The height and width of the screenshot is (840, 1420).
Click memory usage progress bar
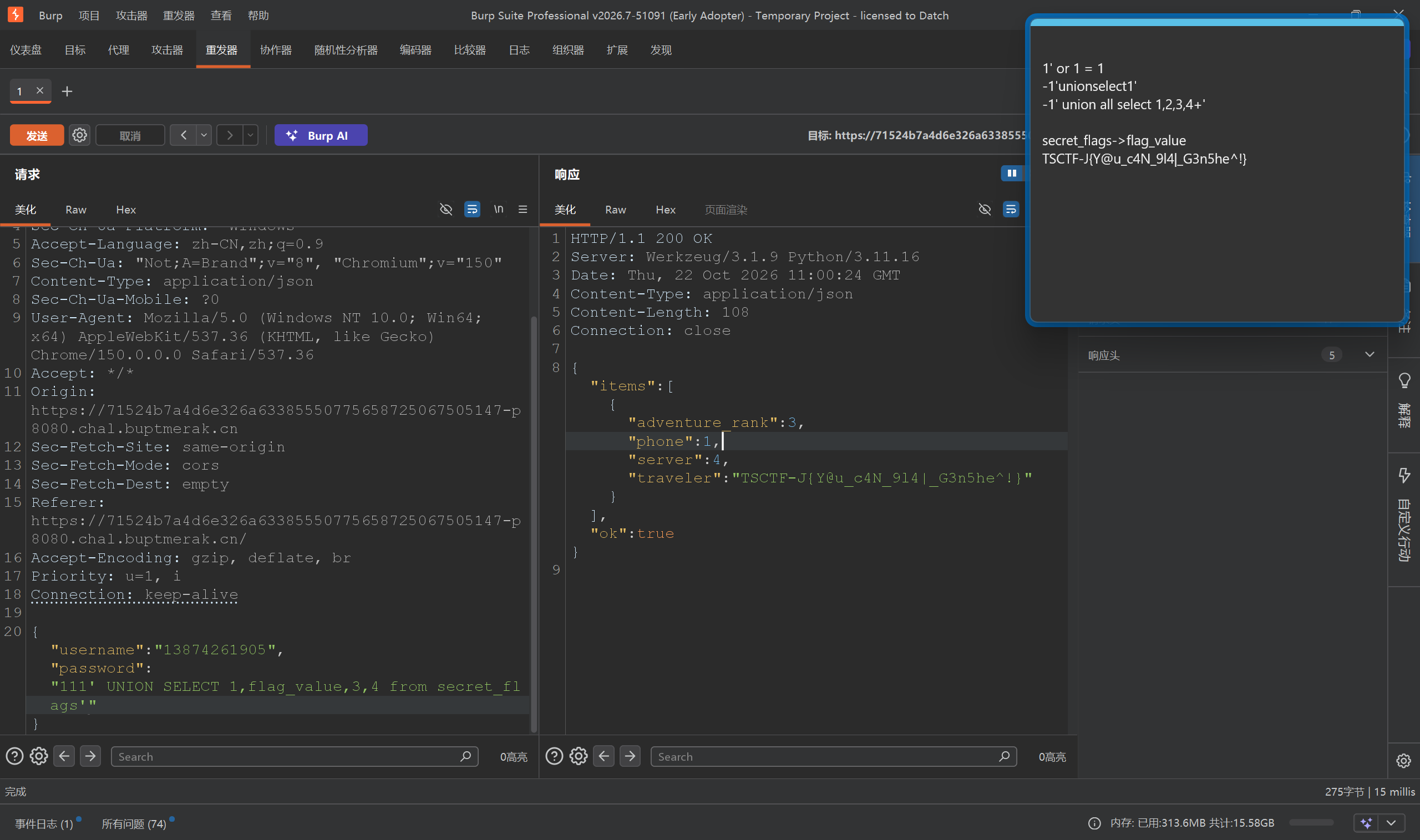[1311, 823]
